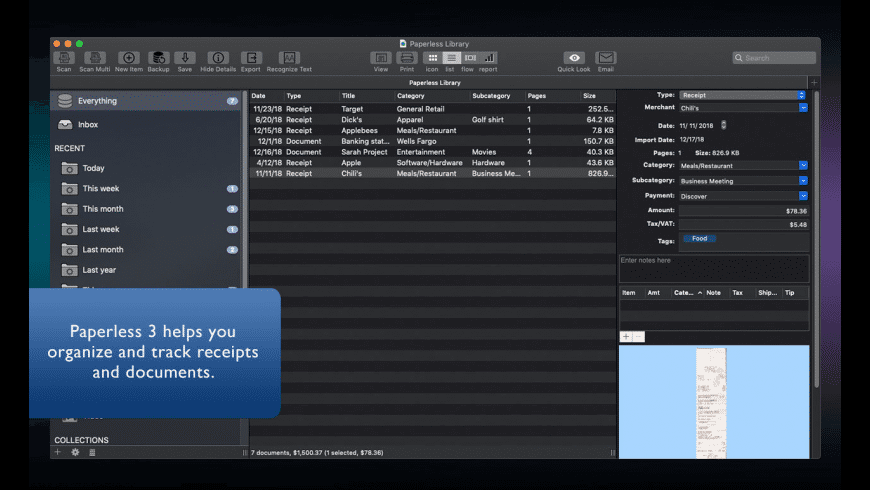Click the sidebar bottom list icon
The height and width of the screenshot is (490, 870).
click(x=92, y=452)
